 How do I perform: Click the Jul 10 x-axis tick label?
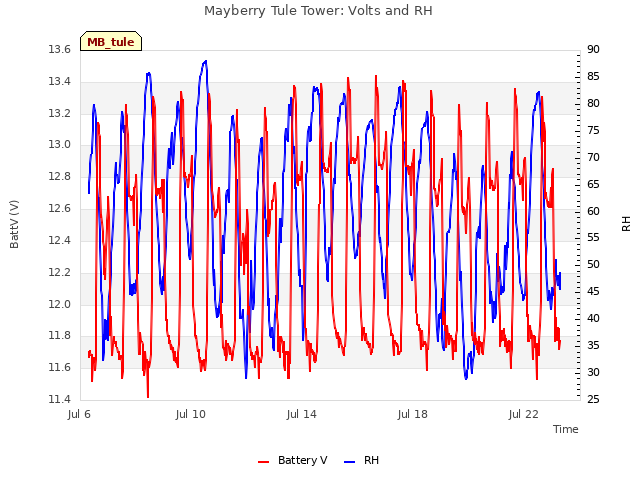pos(191,414)
